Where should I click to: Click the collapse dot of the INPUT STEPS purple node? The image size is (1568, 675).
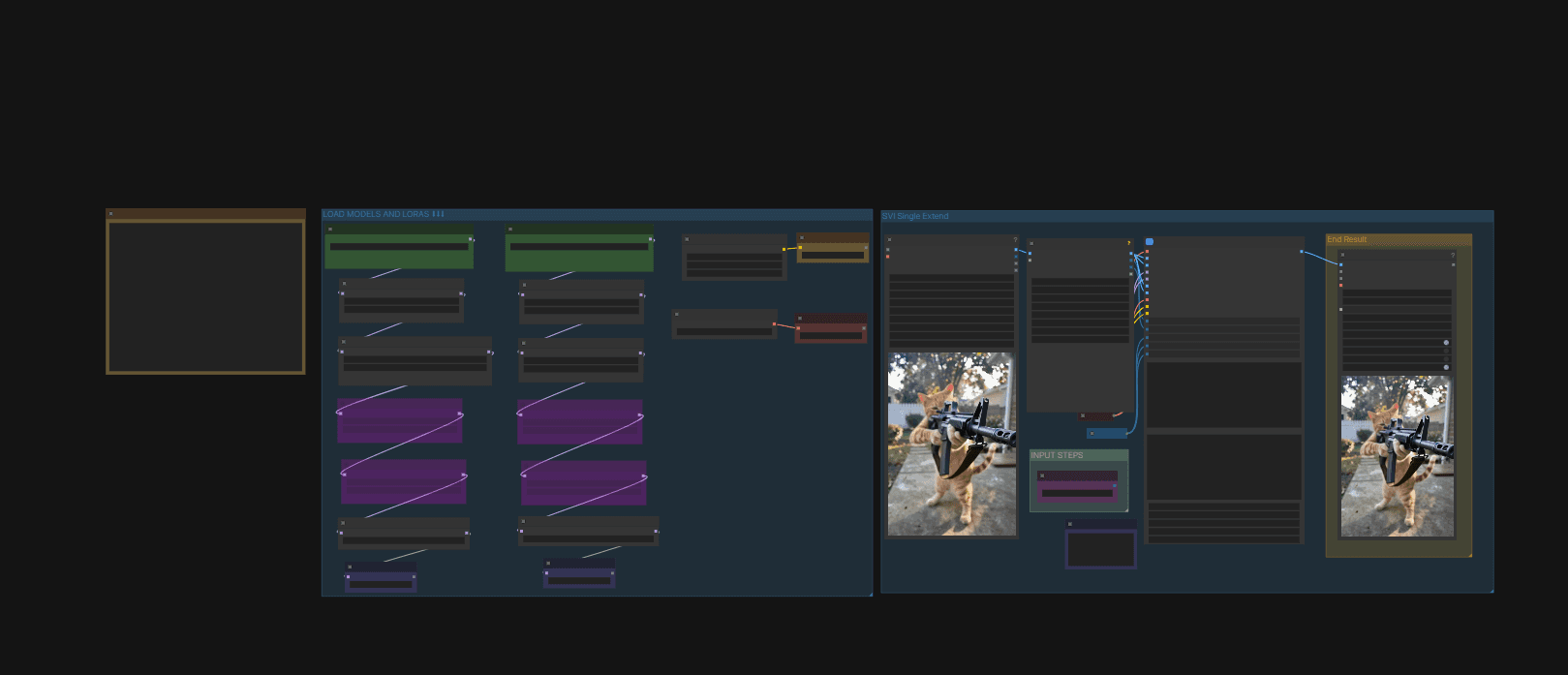click(1042, 476)
